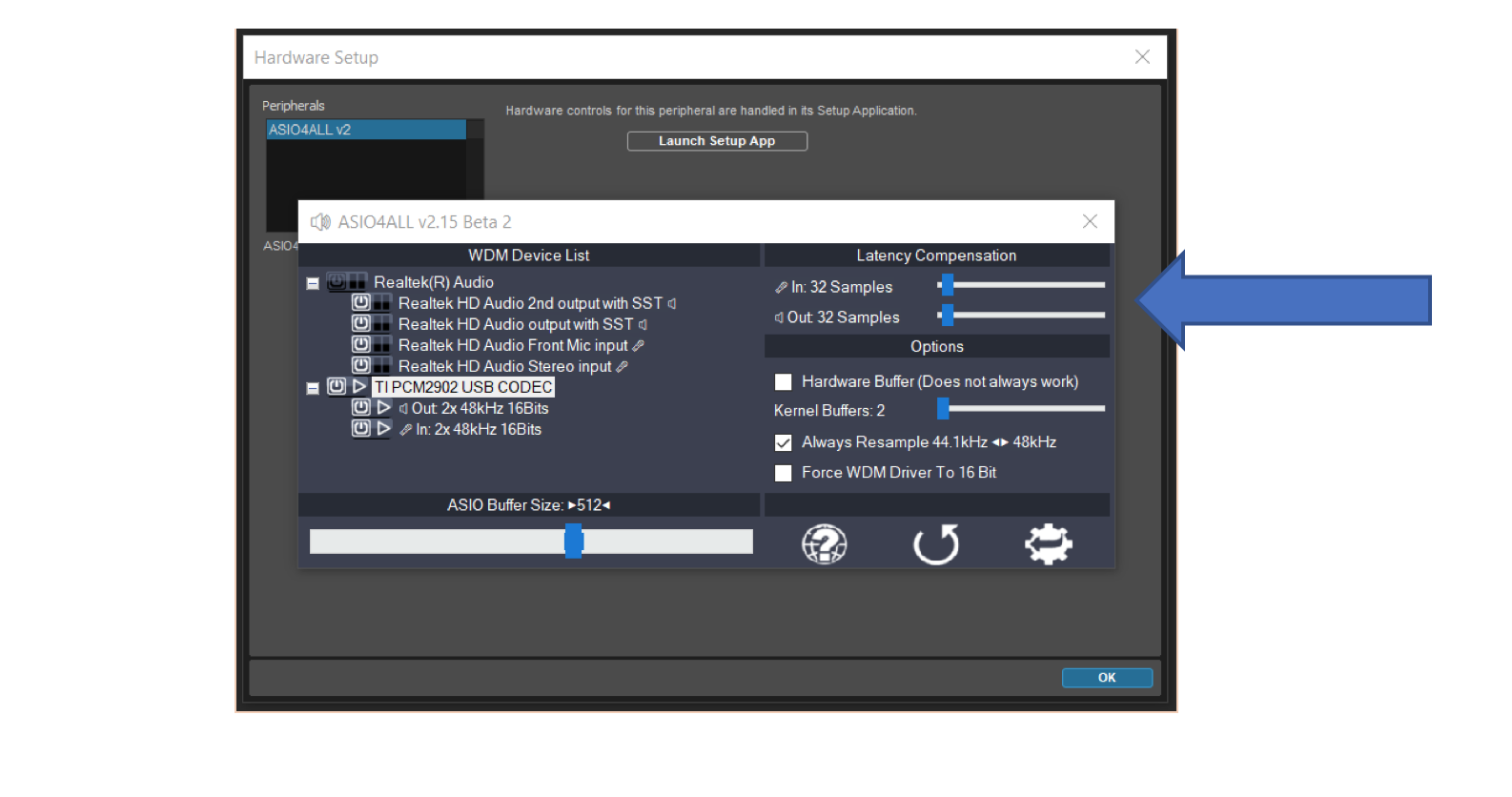Collapse the TI PCM2902 USB CODEC tree node
Viewport: 1512px width, 797px height.
point(313,388)
